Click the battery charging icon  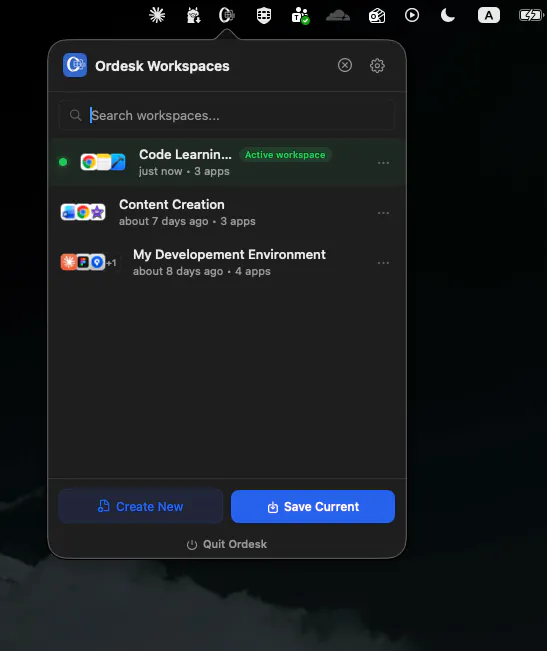click(531, 15)
